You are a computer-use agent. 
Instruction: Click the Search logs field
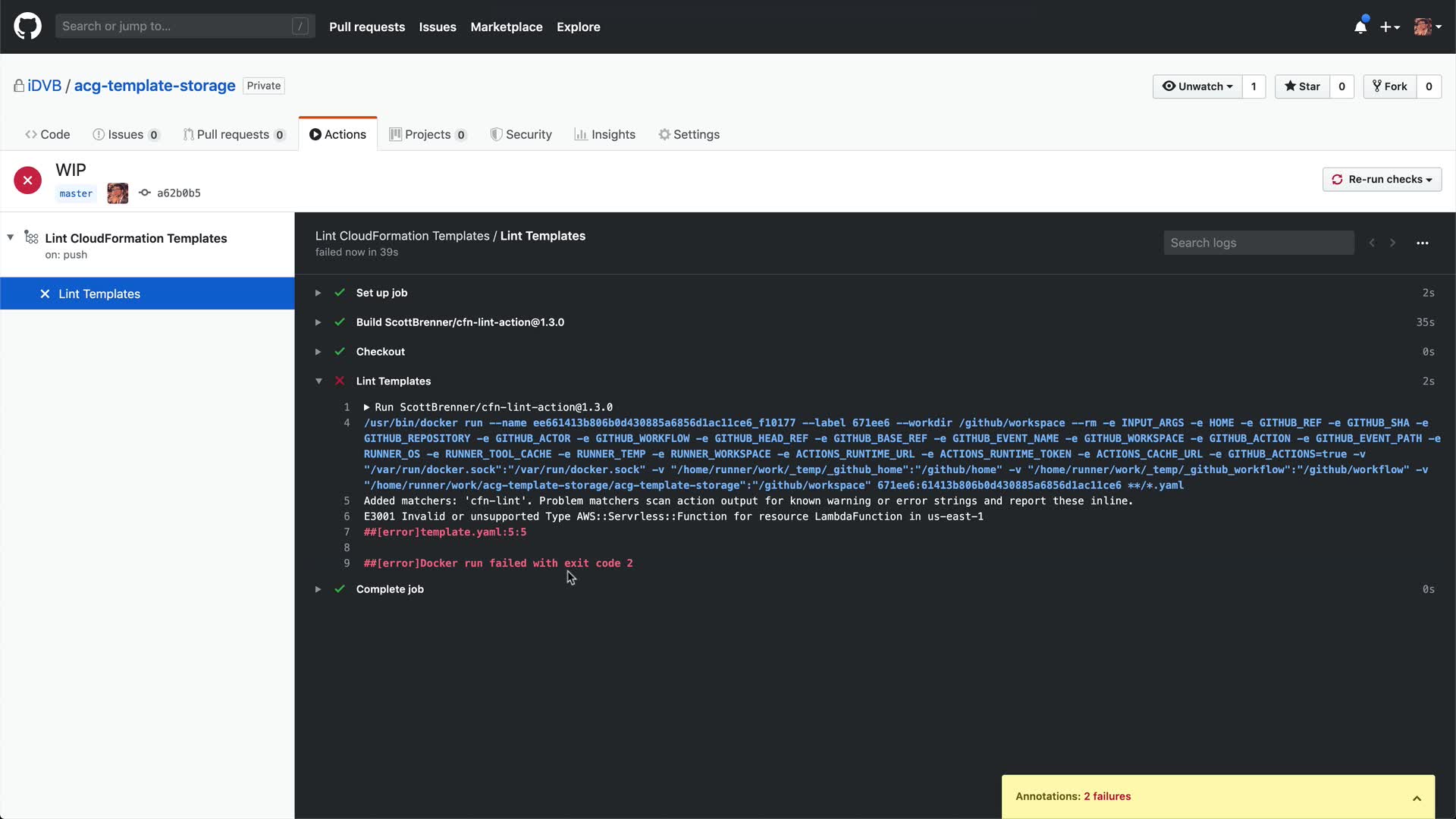pos(1258,243)
